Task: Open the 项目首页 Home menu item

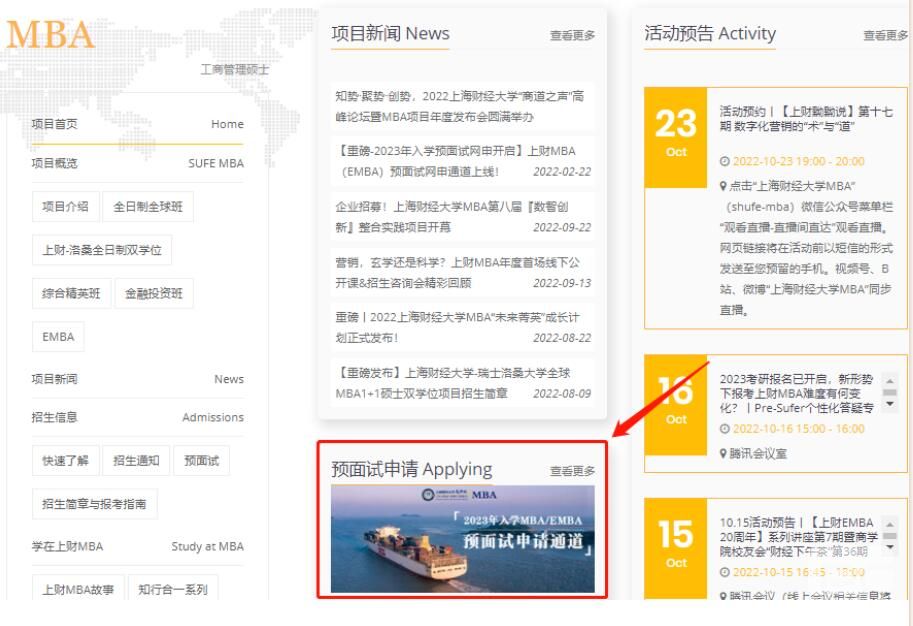Action: (x=137, y=124)
